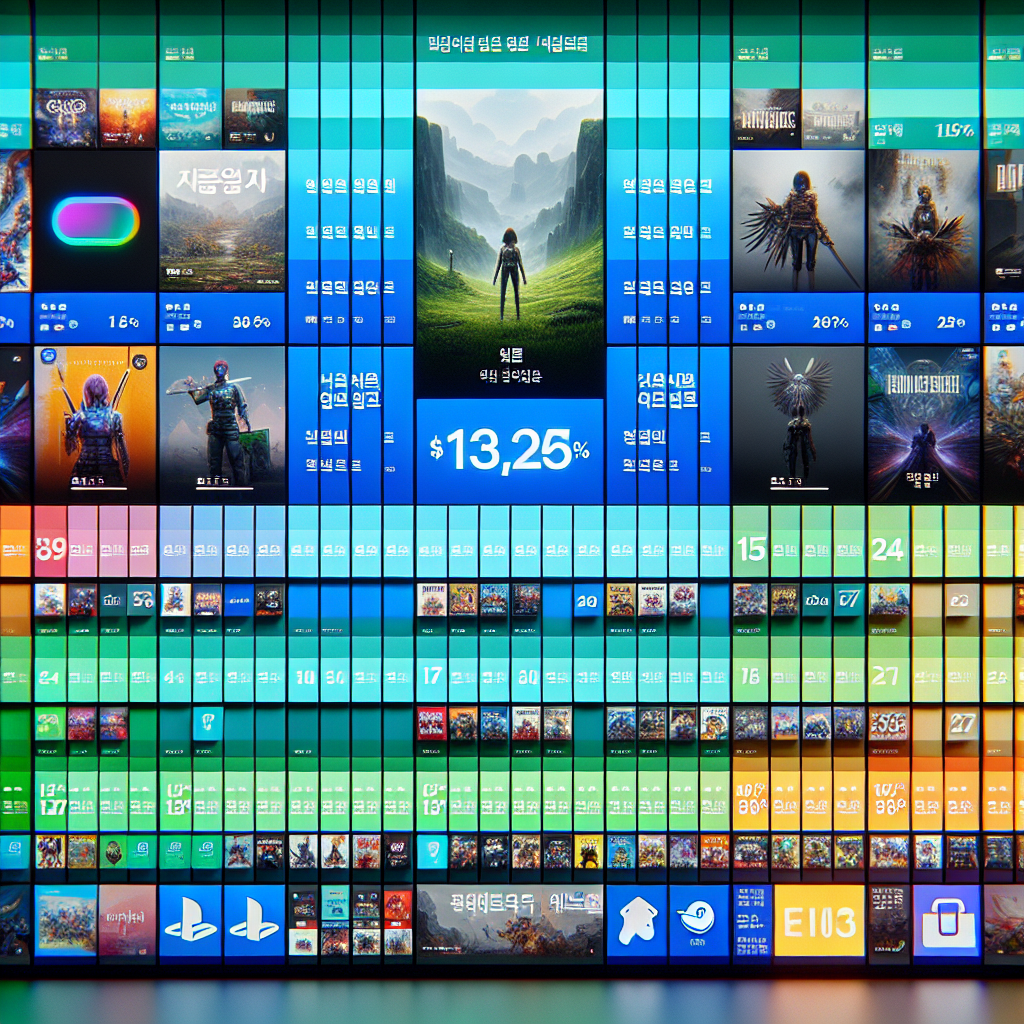Image resolution: width=1024 pixels, height=1024 pixels.
Task: Select soldier holding rifle cover
Action: 222,424
